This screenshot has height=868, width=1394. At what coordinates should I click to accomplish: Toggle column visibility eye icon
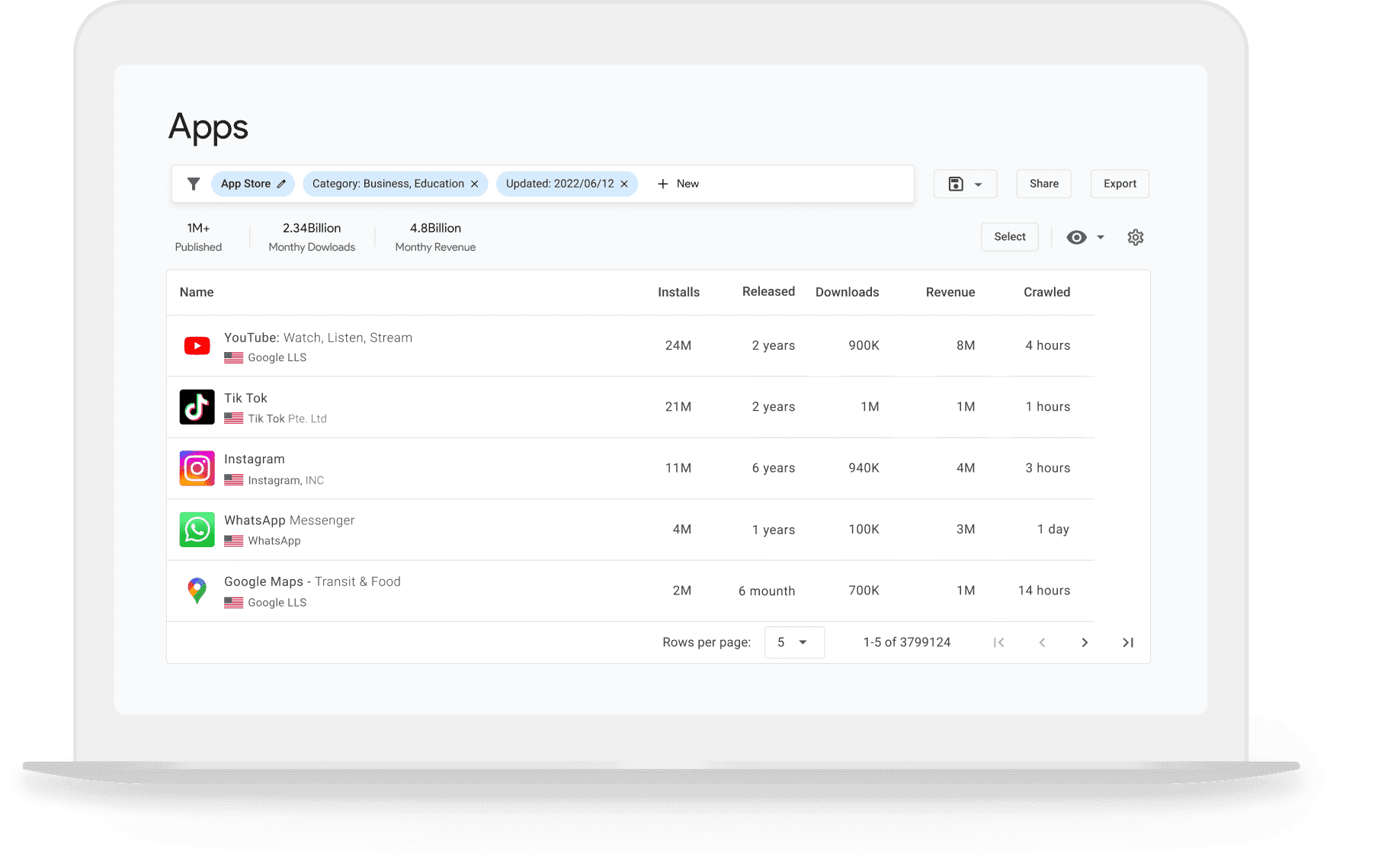(1076, 237)
